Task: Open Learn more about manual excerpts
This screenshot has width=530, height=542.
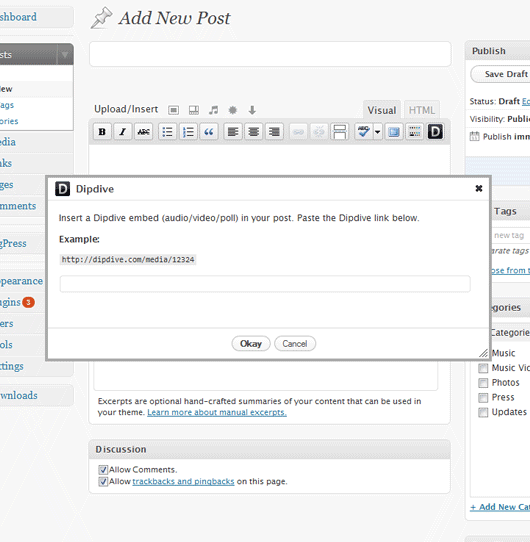Action: (217, 412)
